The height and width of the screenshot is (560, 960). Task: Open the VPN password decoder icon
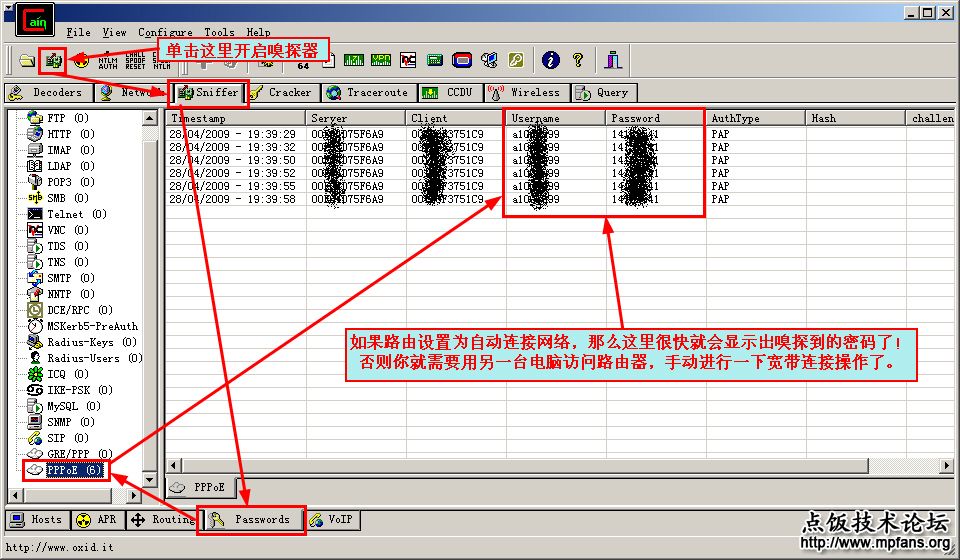381,60
